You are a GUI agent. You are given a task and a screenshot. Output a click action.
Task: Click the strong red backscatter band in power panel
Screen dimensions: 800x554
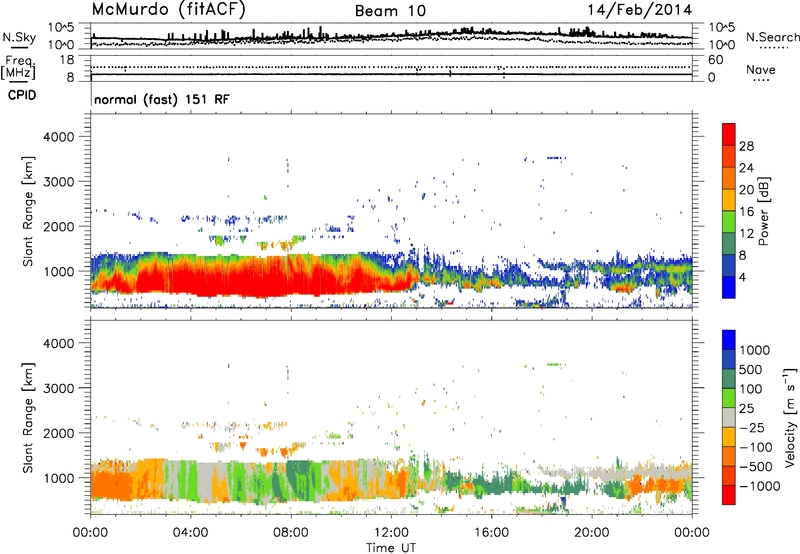point(255,278)
